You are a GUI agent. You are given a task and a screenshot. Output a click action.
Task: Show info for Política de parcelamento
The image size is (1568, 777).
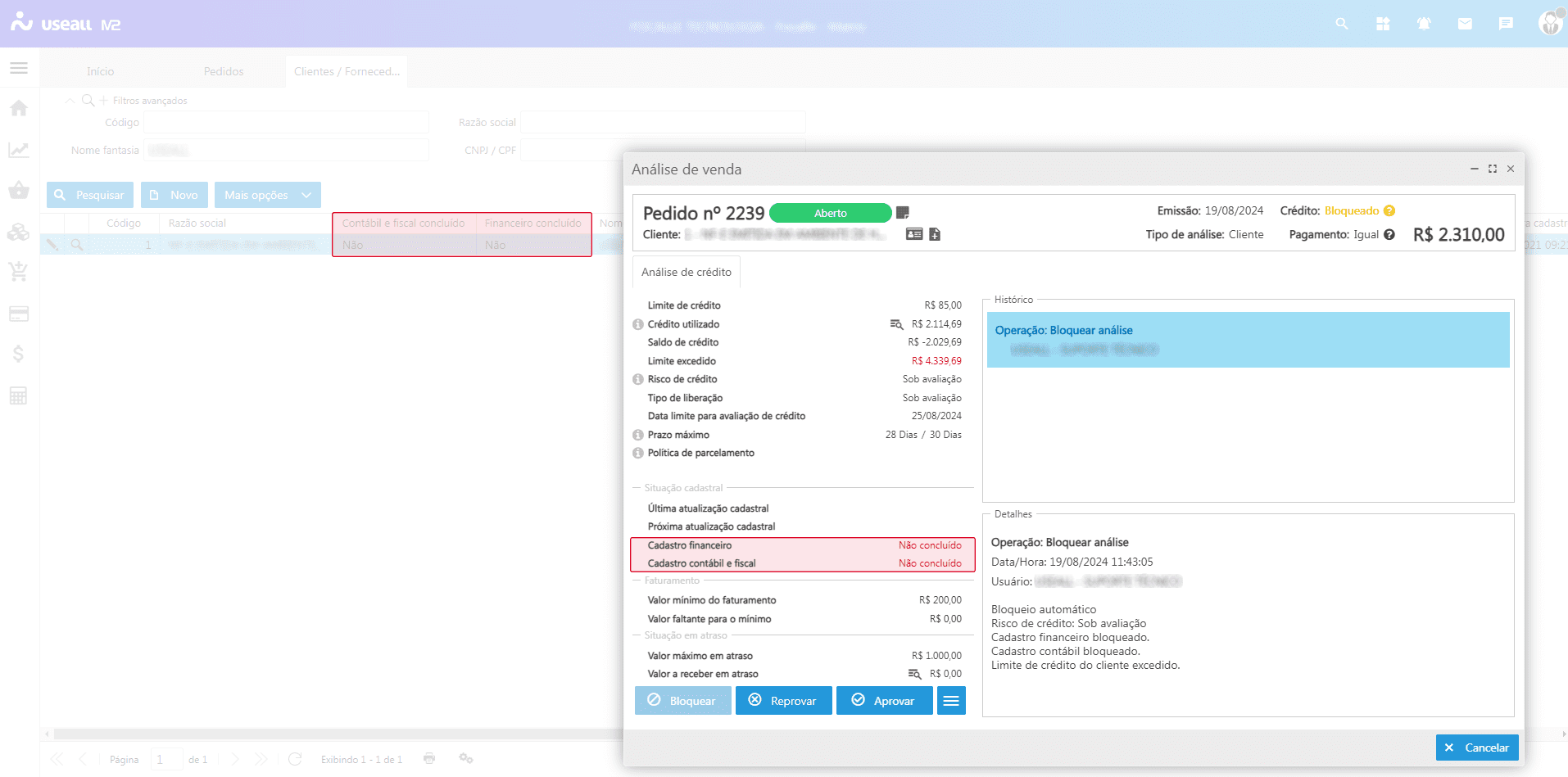coord(638,453)
